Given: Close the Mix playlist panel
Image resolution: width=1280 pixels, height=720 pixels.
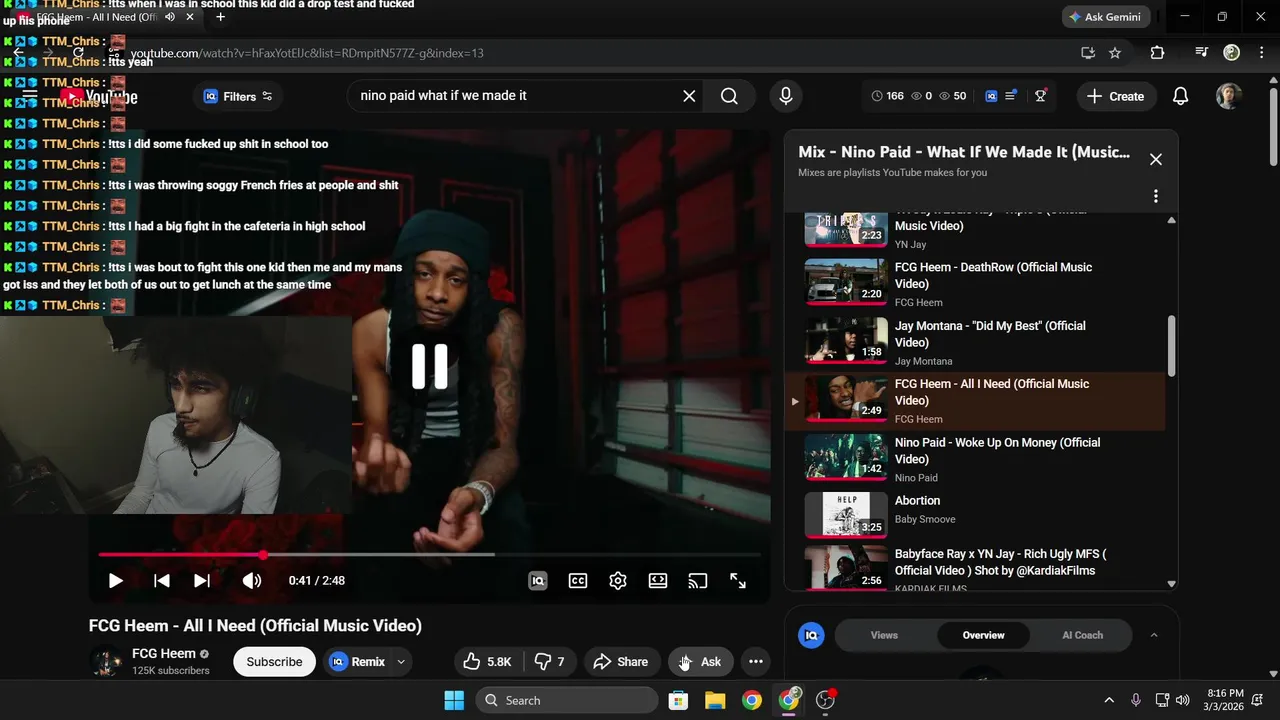Looking at the screenshot, I should 1156,159.
